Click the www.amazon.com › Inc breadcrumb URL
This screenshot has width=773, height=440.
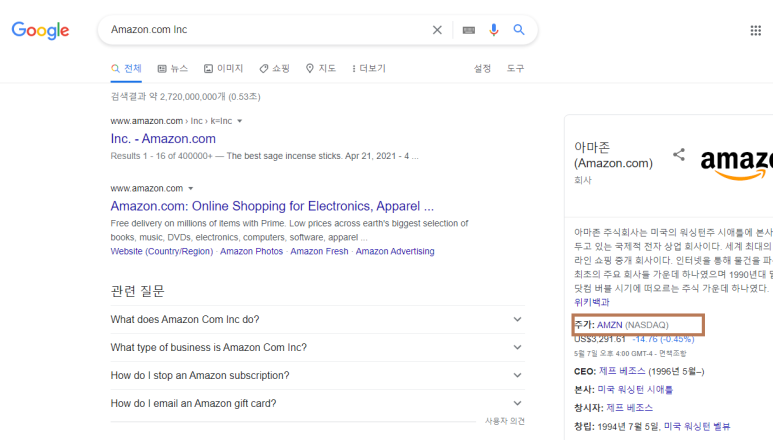[171, 121]
